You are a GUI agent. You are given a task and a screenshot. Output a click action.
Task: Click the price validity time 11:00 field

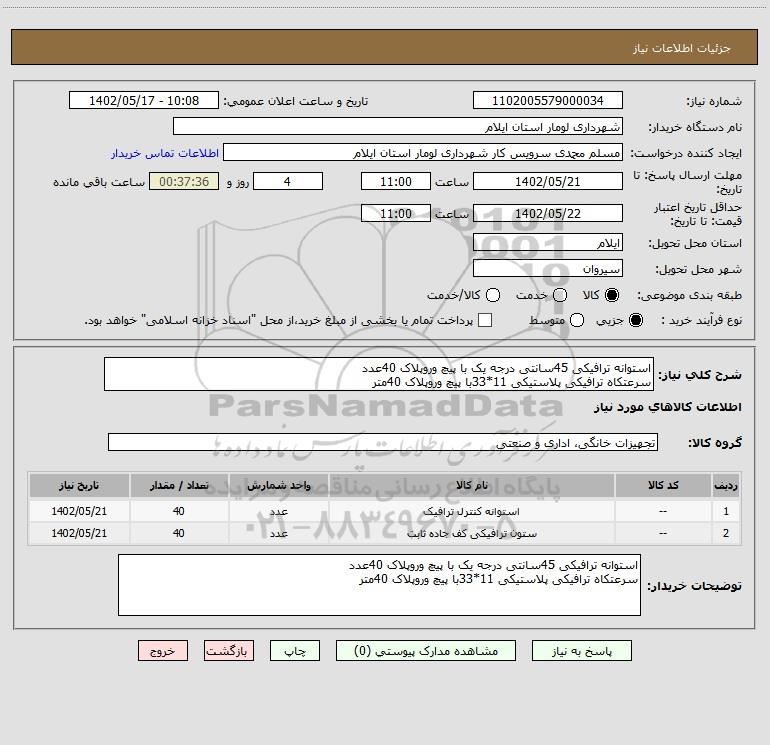tap(396, 213)
